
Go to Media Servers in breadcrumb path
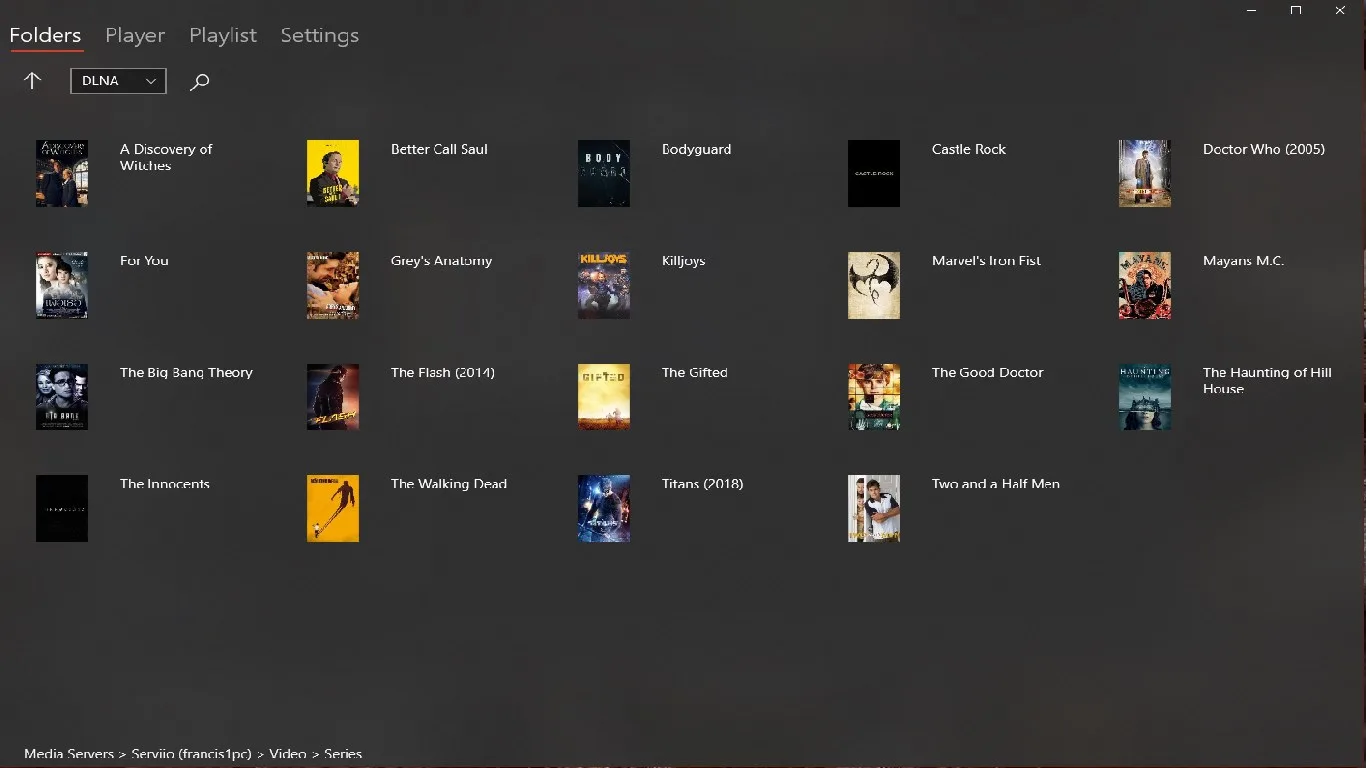tap(69, 754)
